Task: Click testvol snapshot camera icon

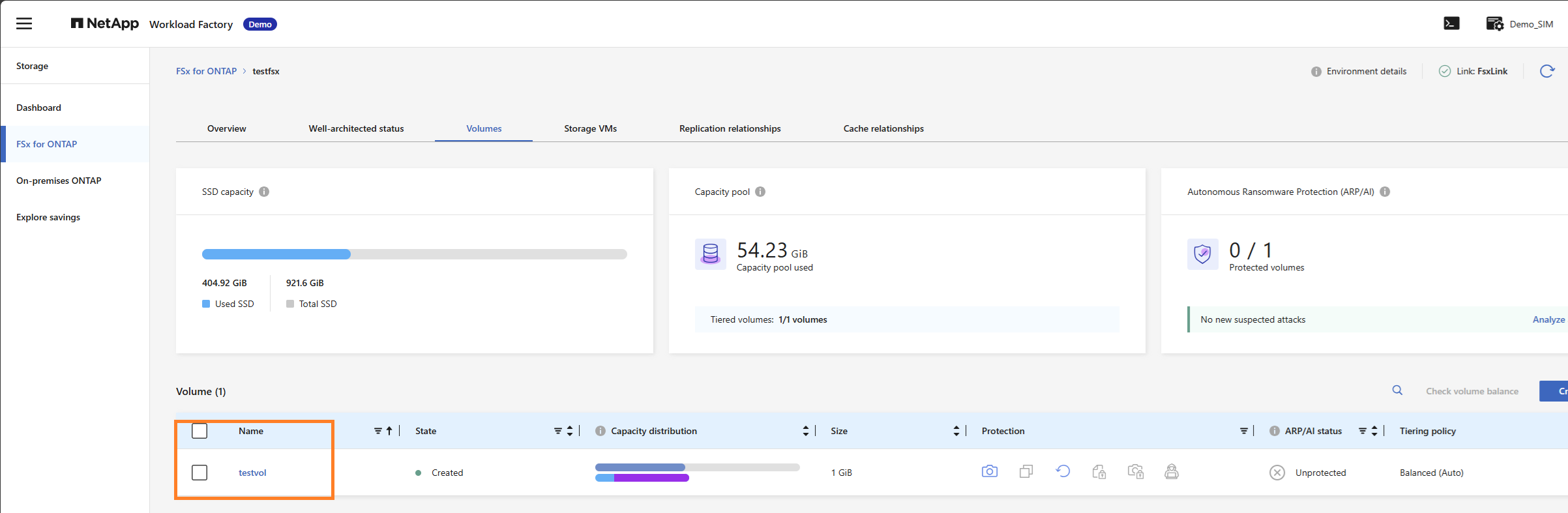Action: pos(990,471)
